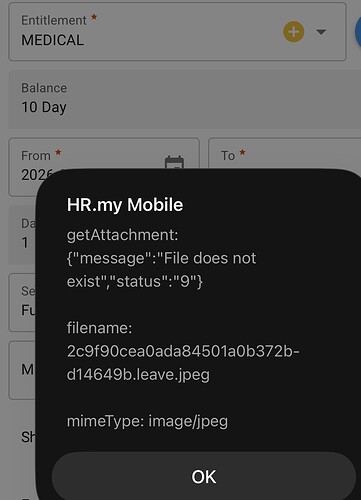Image resolution: width=361 pixels, height=500 pixels.
Task: Tap the Balance 10 Day field
Action: (184, 99)
